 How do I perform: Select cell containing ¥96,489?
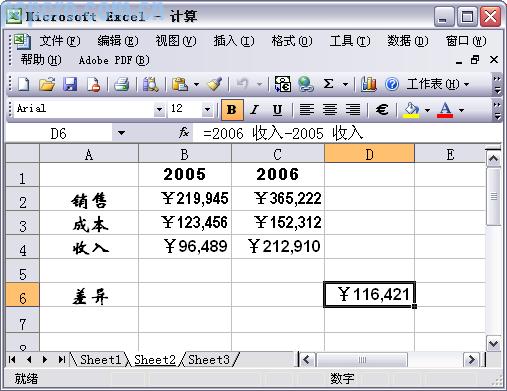click(185, 247)
